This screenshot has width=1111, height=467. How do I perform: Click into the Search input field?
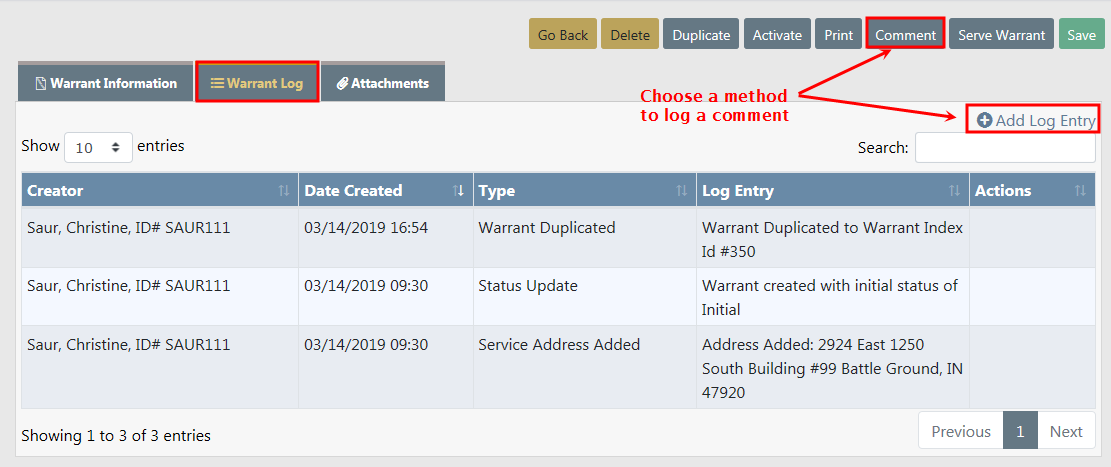(1005, 148)
